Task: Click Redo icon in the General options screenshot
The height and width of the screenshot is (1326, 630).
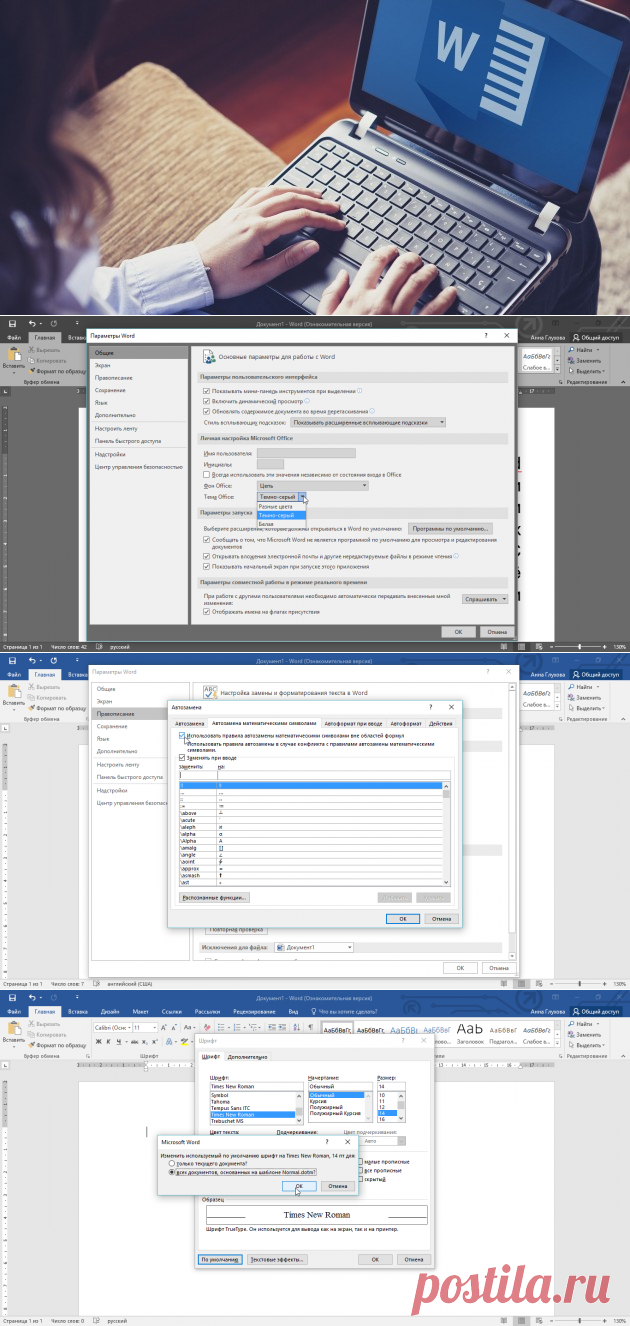Action: point(53,324)
